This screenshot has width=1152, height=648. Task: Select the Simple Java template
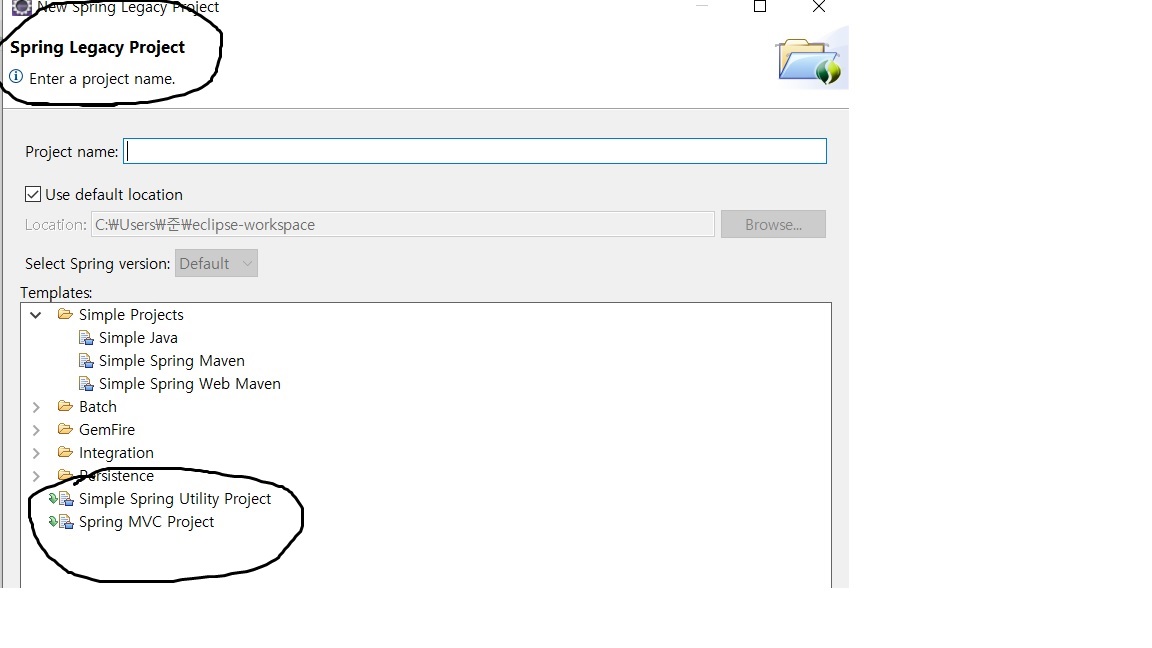[138, 338]
